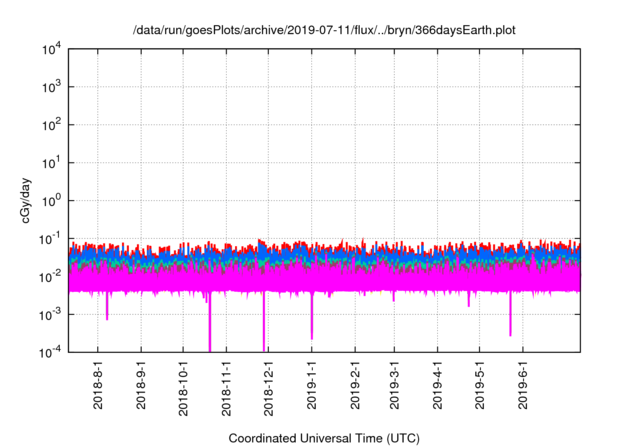Click the 10^4 y-axis tick label

coord(52,49)
